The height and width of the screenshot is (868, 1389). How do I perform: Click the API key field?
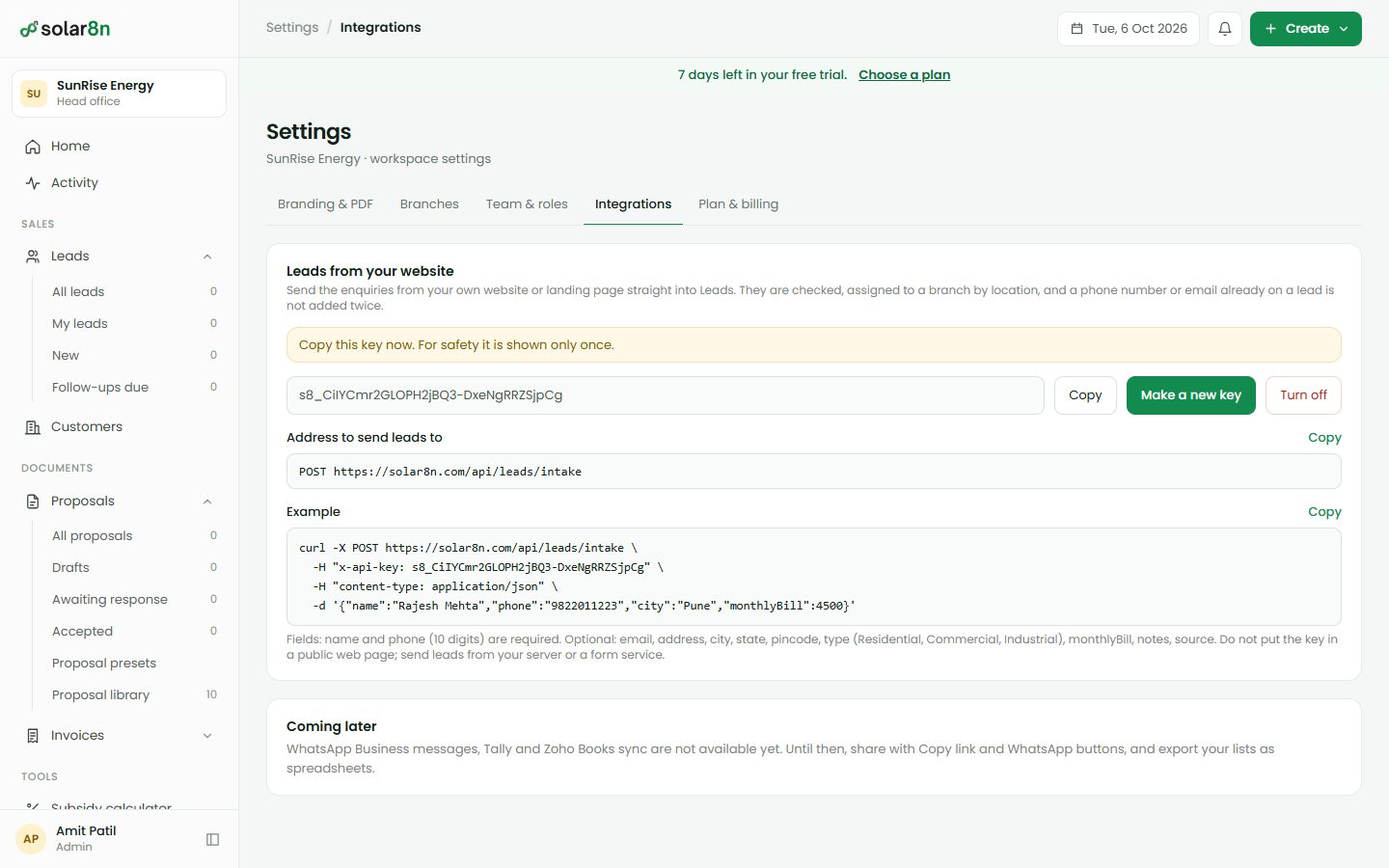click(x=666, y=395)
